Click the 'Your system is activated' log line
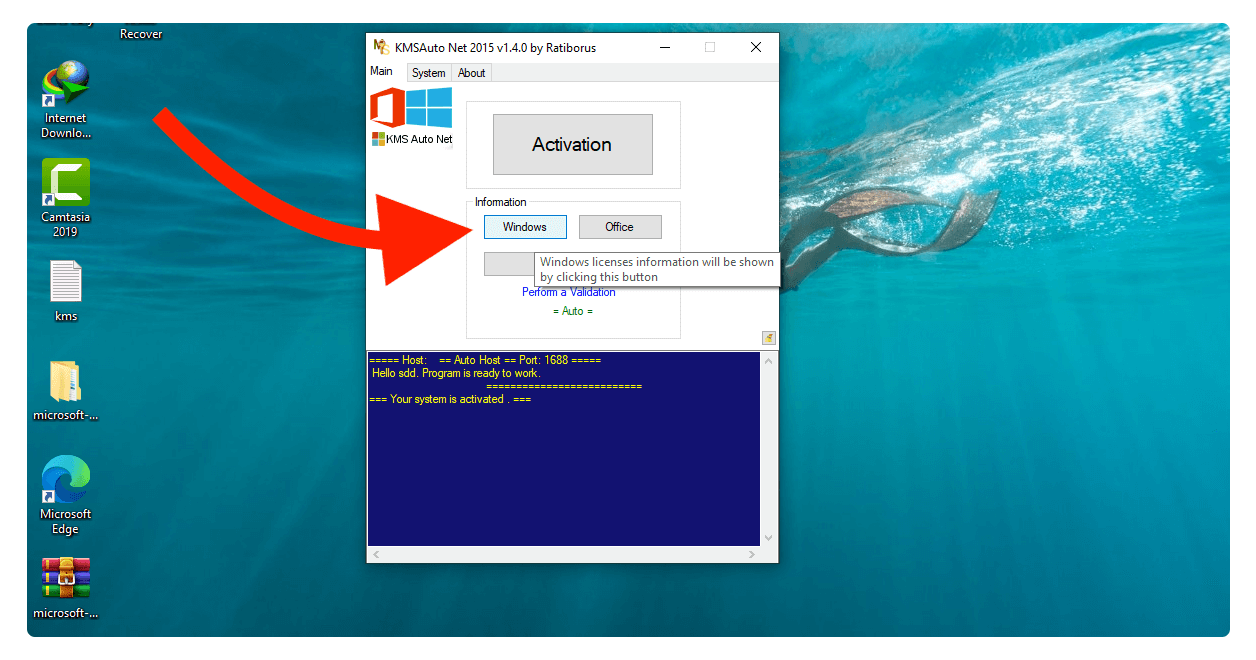The image size is (1256, 660). click(x=450, y=399)
